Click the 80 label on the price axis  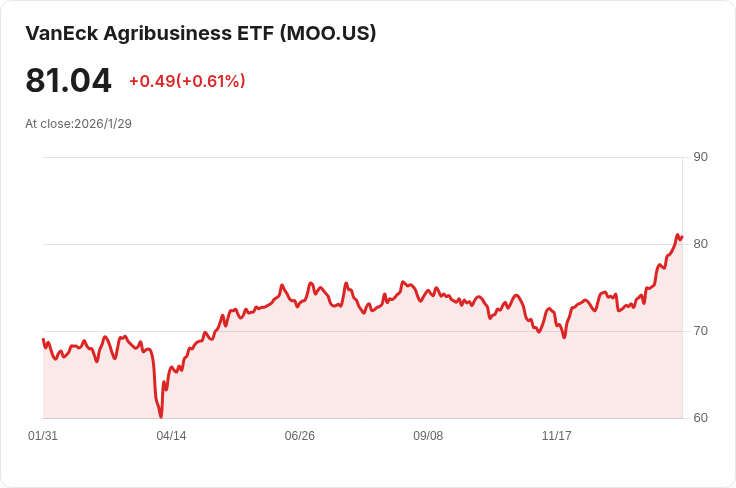[x=700, y=244]
